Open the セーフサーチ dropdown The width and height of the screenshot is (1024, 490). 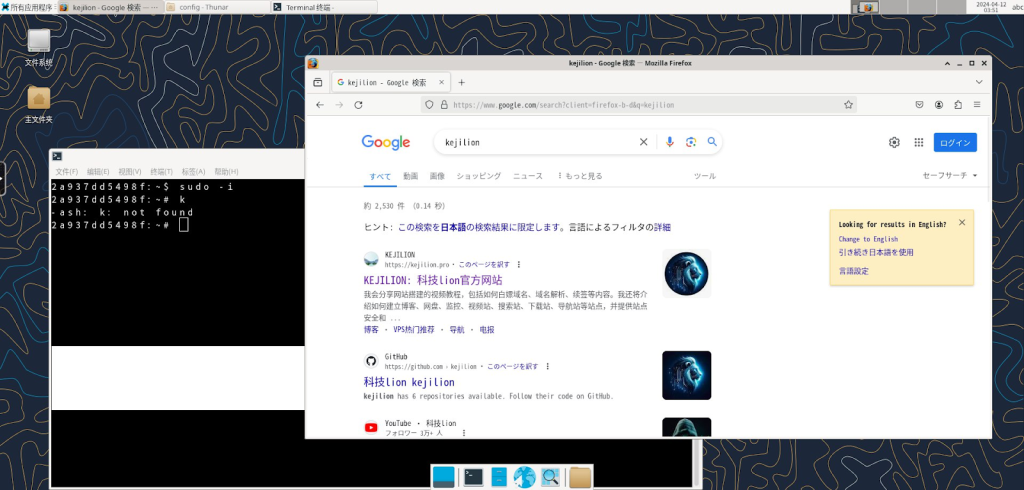click(x=949, y=176)
